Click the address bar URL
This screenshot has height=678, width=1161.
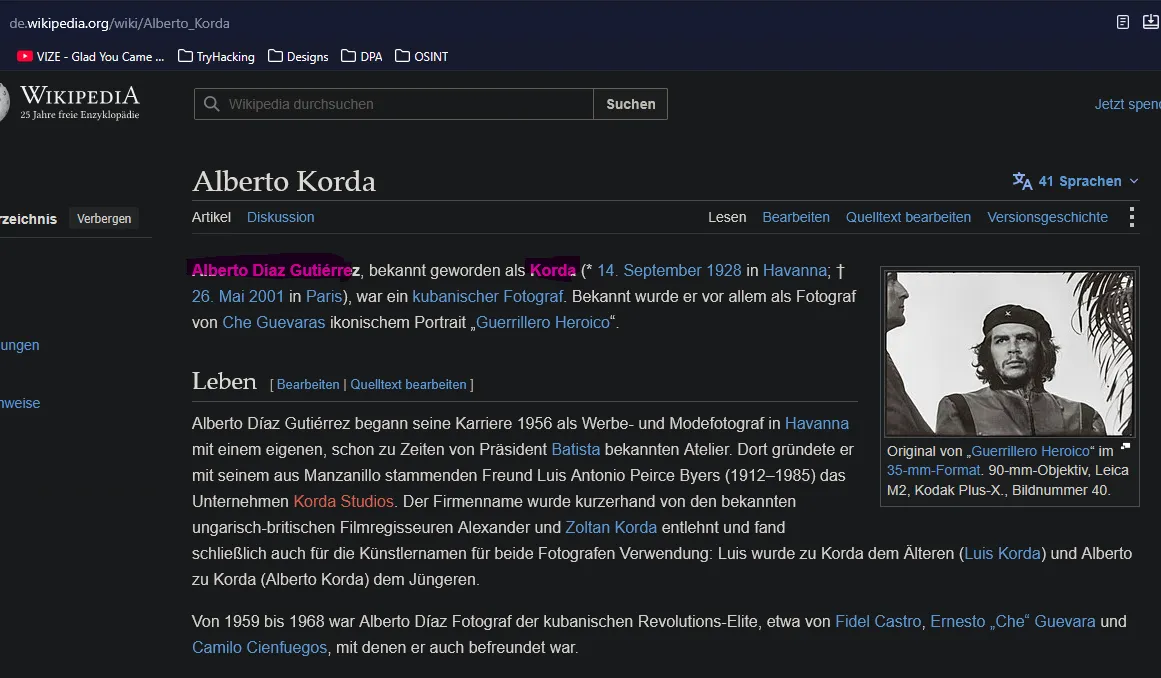pyautogui.click(x=119, y=23)
